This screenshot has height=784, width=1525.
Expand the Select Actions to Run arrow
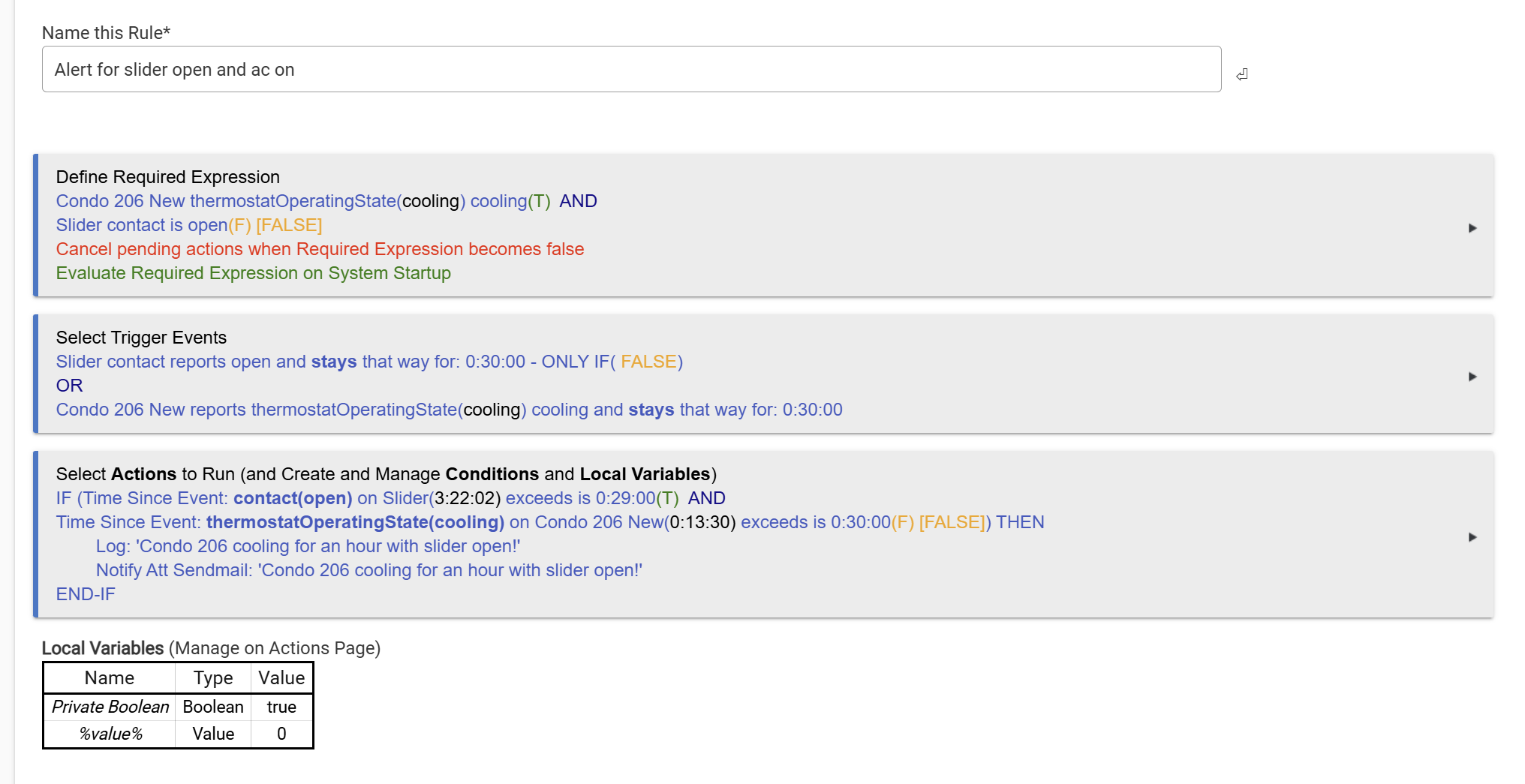(x=1472, y=536)
